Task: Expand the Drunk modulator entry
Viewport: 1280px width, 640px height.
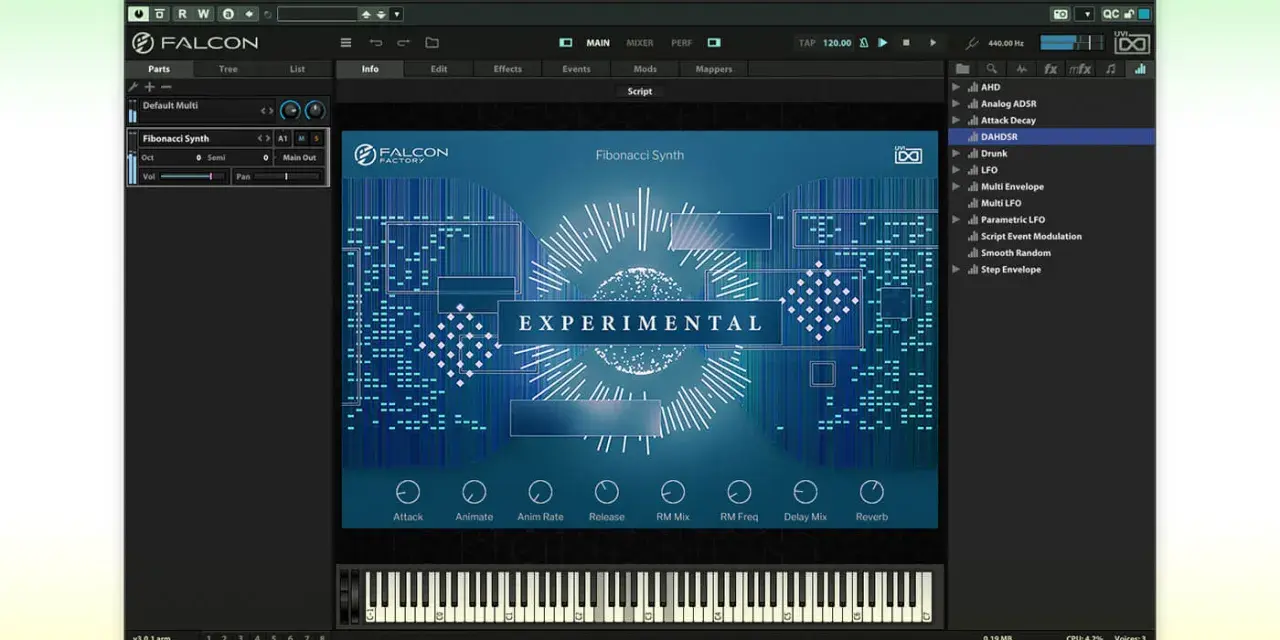Action: point(956,154)
